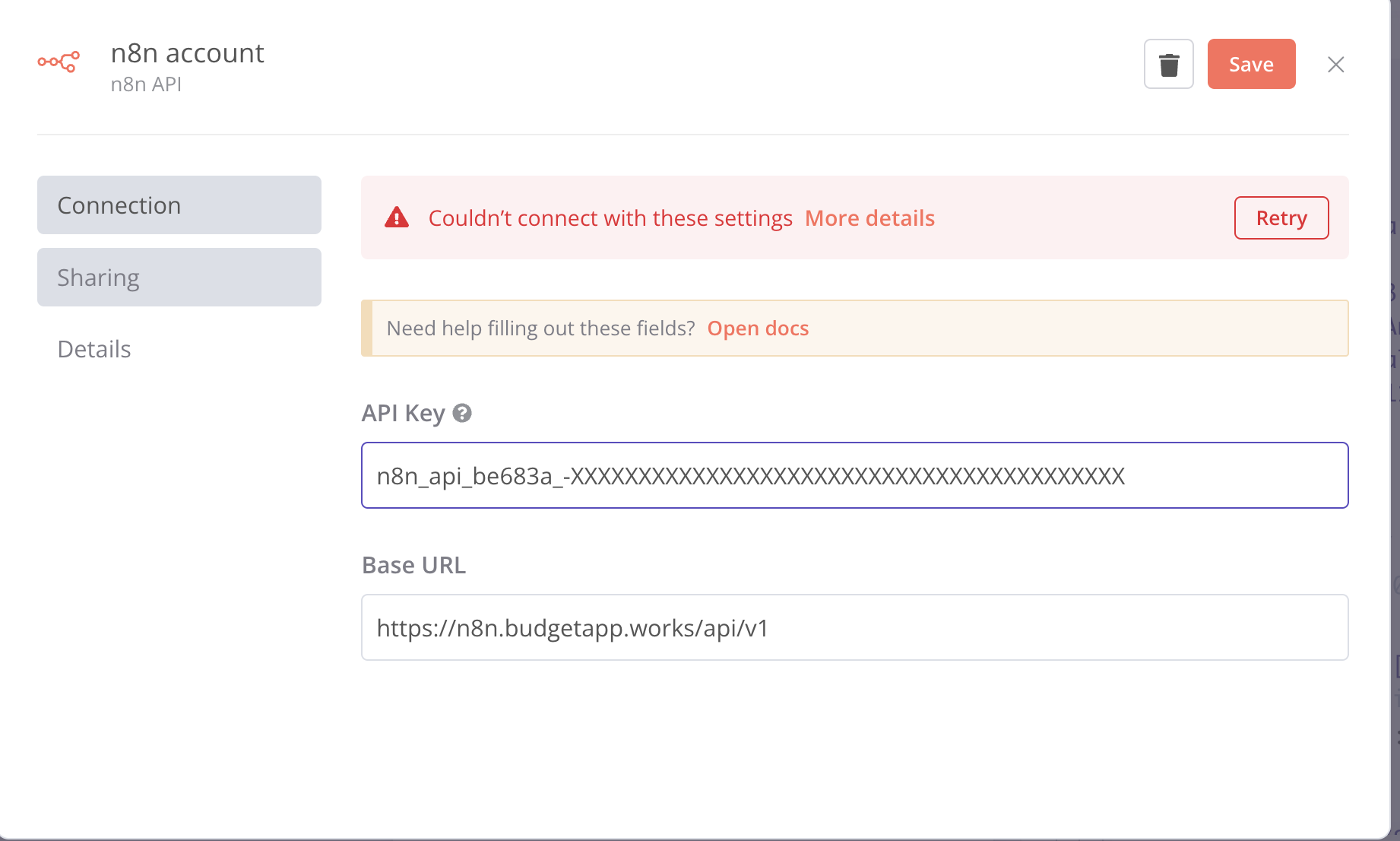
Task: Click the n8n account title to rename
Action: tap(188, 53)
